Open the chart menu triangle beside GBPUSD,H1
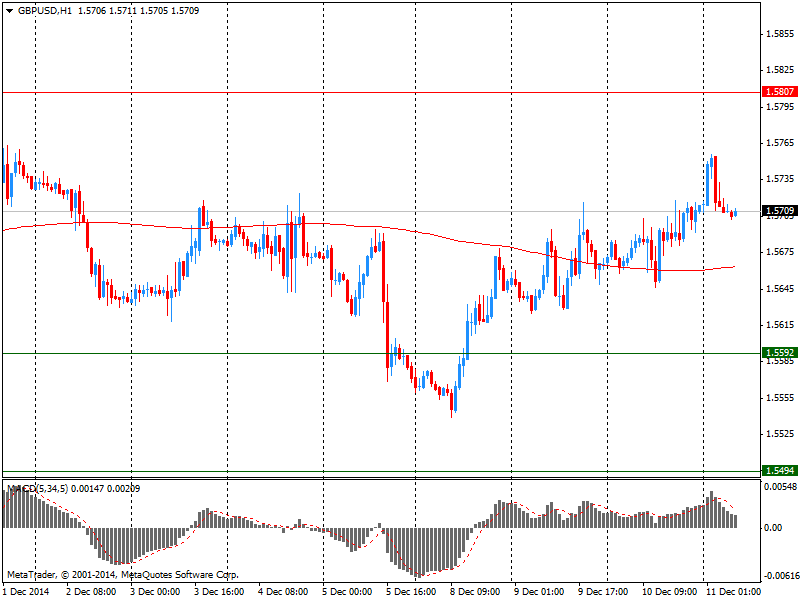Screen dimensions: 800x600 (x=10, y=11)
